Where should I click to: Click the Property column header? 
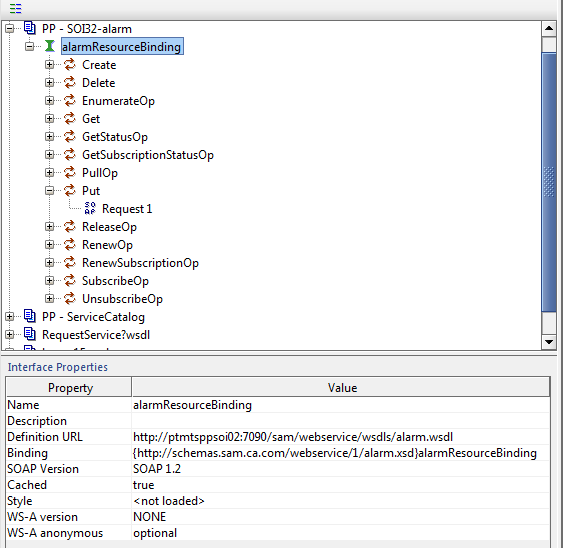69,387
